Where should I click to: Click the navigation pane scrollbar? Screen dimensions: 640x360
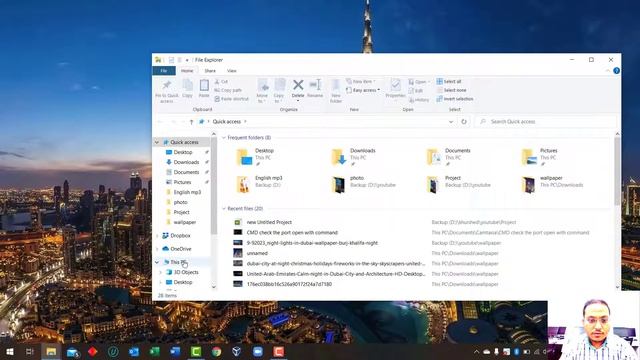point(213,186)
